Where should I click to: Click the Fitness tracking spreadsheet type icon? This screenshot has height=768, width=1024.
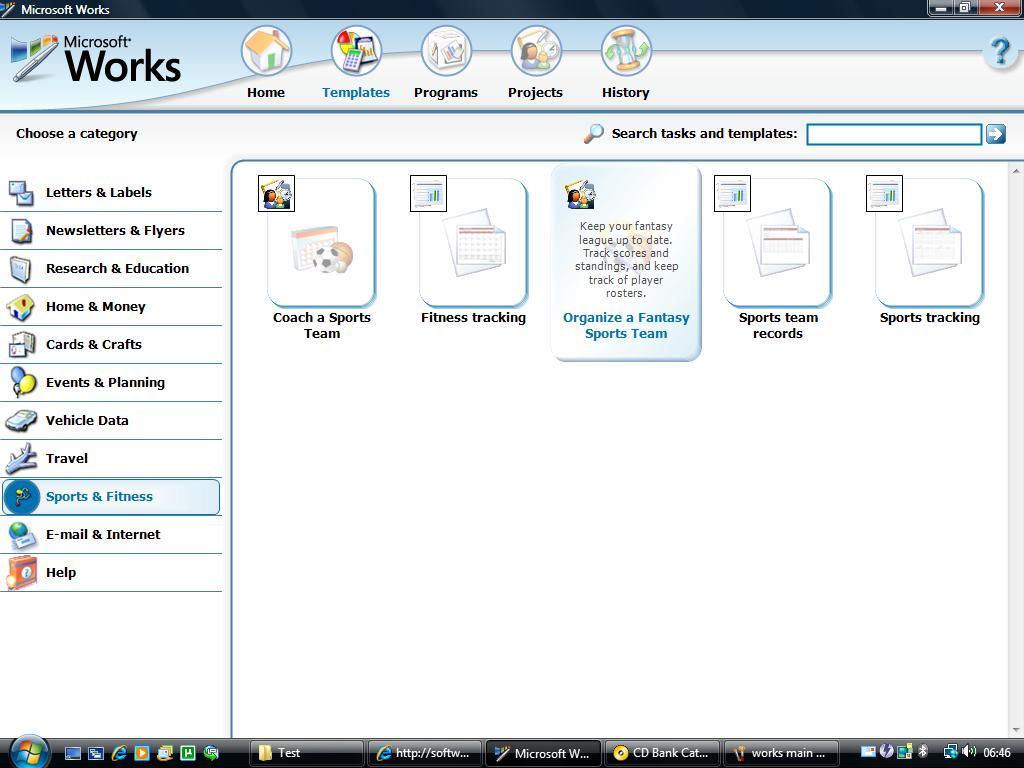(428, 193)
